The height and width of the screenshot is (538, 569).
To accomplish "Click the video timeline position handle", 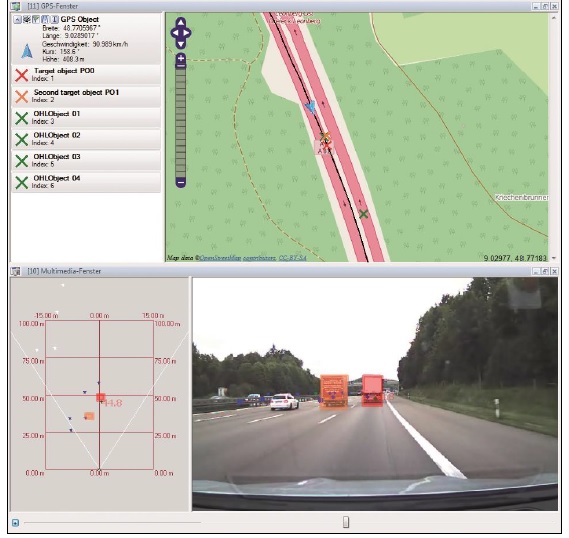I will (x=346, y=522).
